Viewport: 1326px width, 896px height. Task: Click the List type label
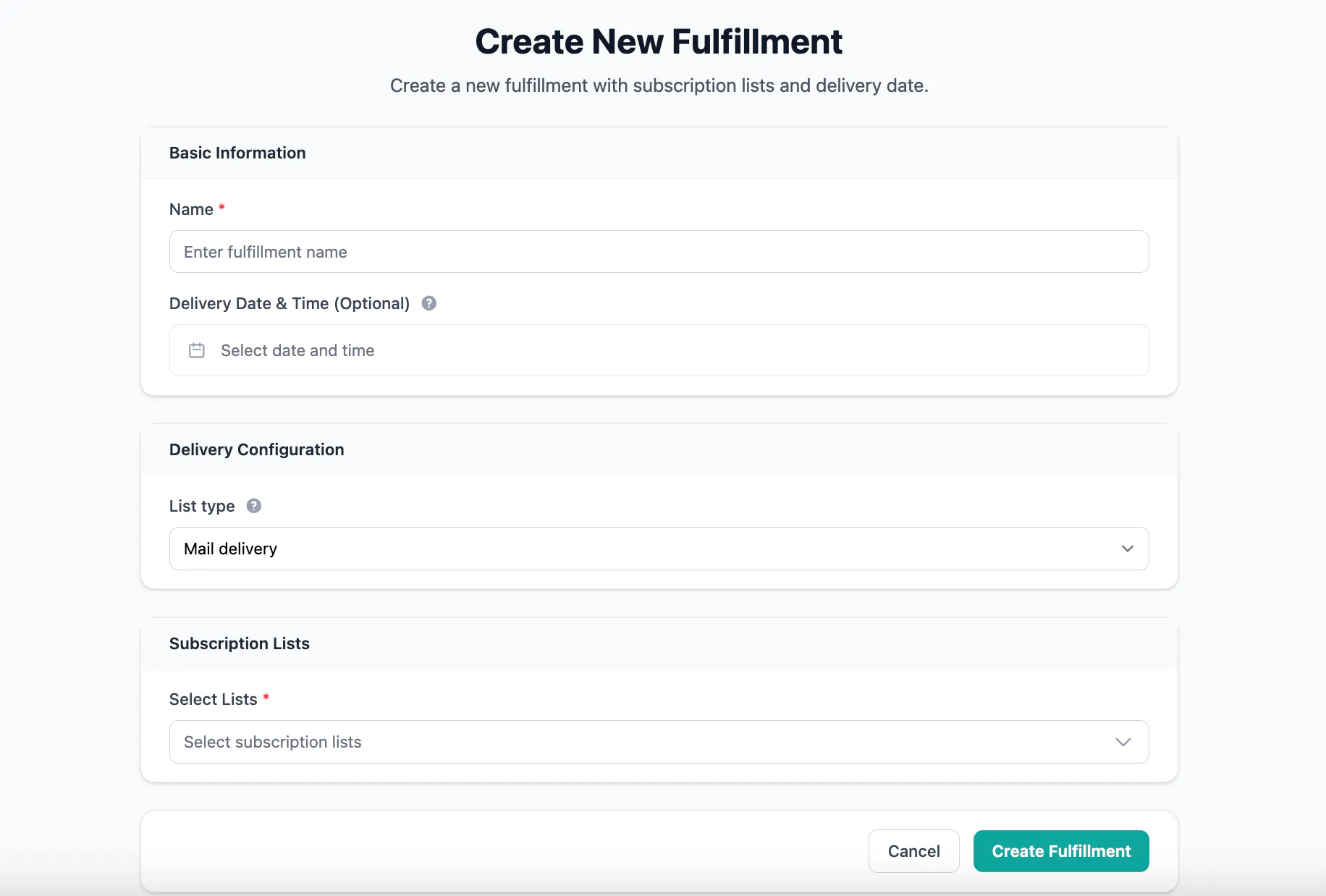pos(202,506)
